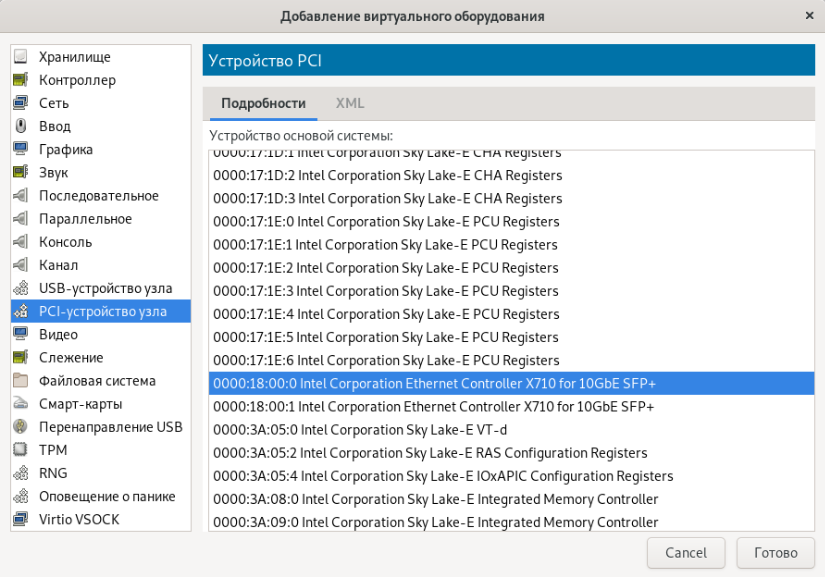Open the Подробности tab
This screenshot has width=825, height=577.
coord(263,103)
